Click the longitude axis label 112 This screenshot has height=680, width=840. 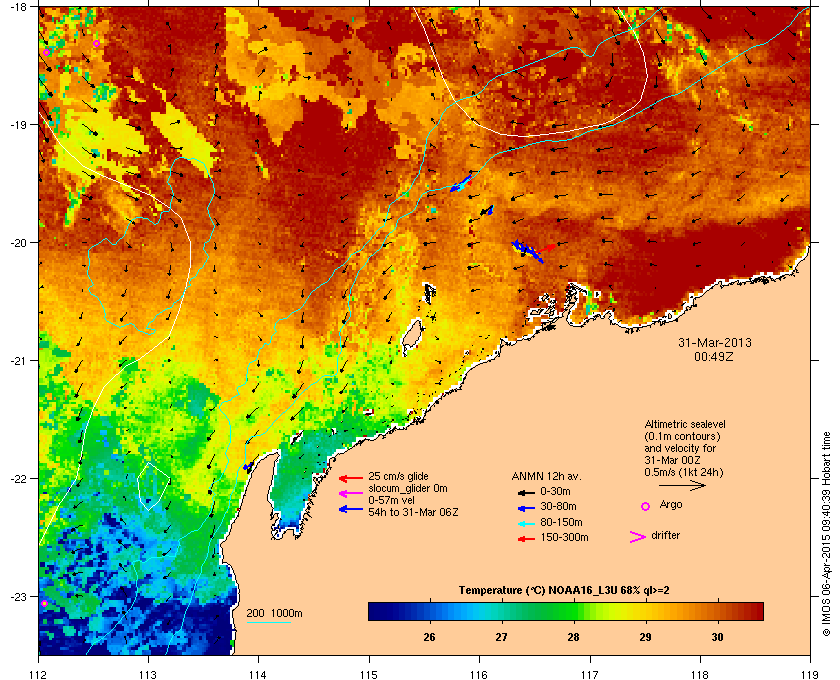pyautogui.click(x=39, y=675)
